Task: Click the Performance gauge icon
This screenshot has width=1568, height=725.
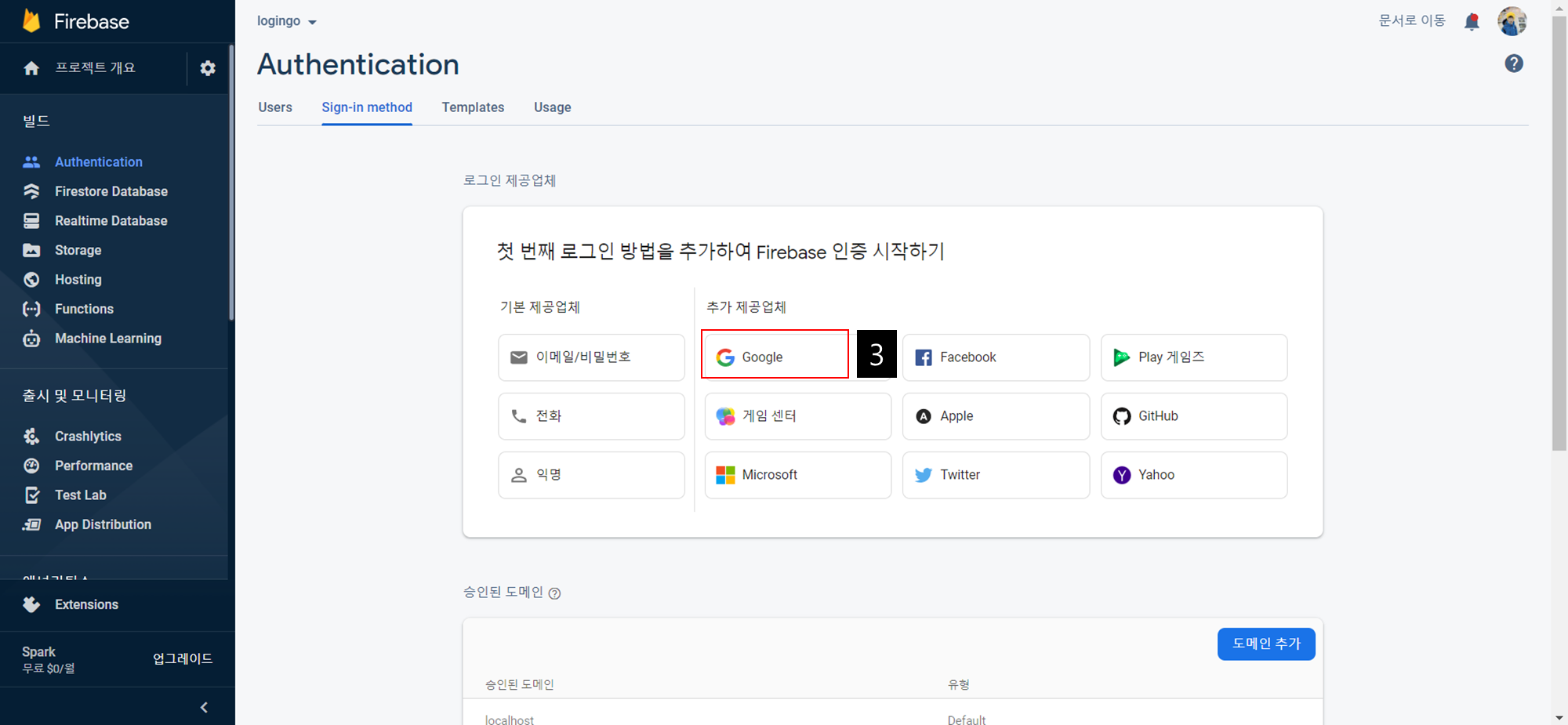Action: coord(31,466)
